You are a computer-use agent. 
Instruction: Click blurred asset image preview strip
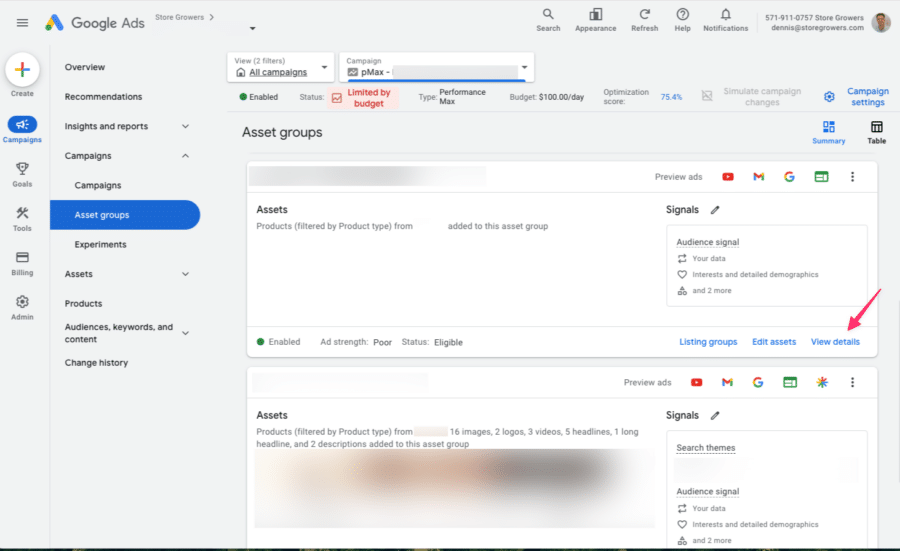[x=455, y=488]
